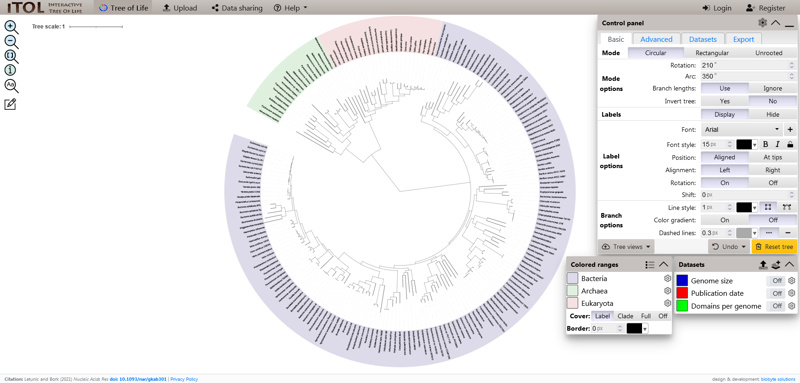
Task: Add a new font with plus button
Action: [x=790, y=130]
